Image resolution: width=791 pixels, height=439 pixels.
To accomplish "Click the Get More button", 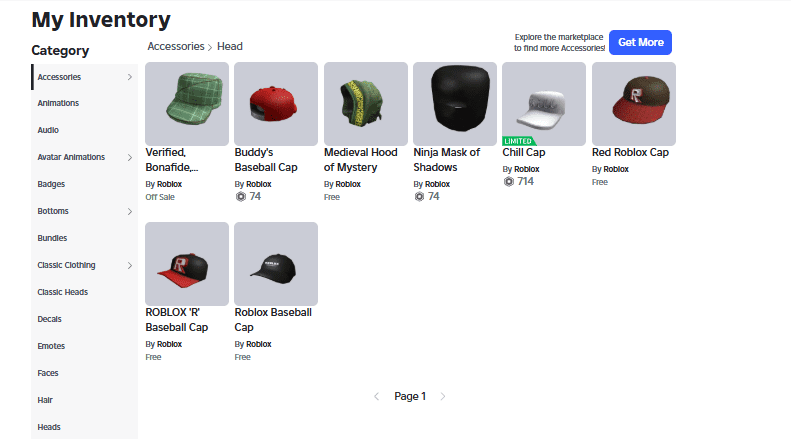I will (640, 42).
